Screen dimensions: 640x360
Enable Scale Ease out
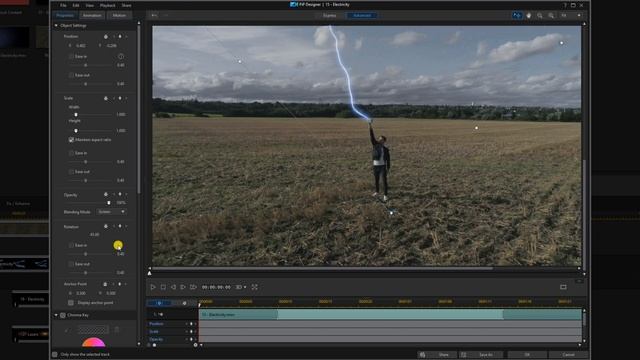(71, 172)
